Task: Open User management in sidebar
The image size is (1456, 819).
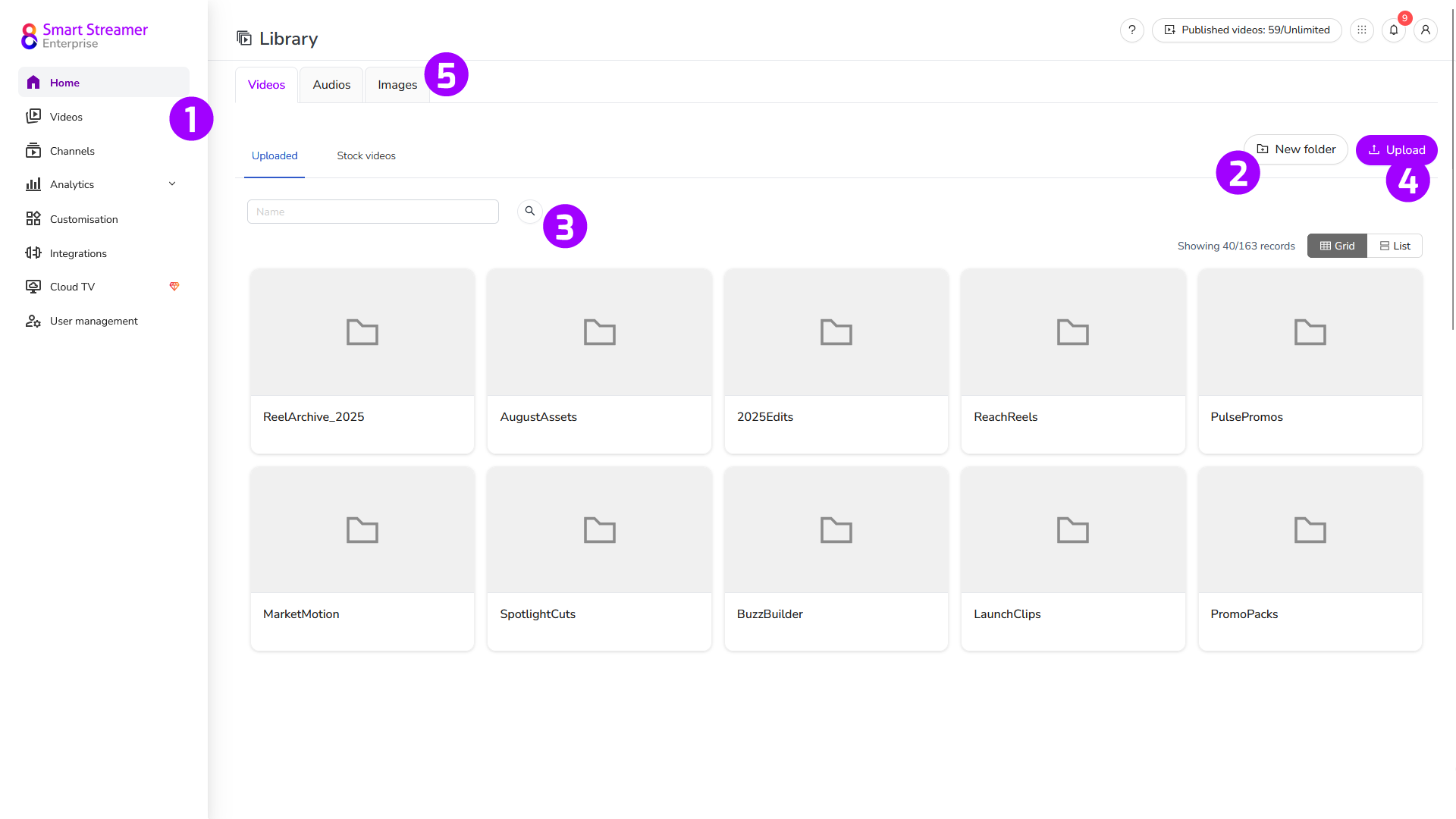Action: 93,321
